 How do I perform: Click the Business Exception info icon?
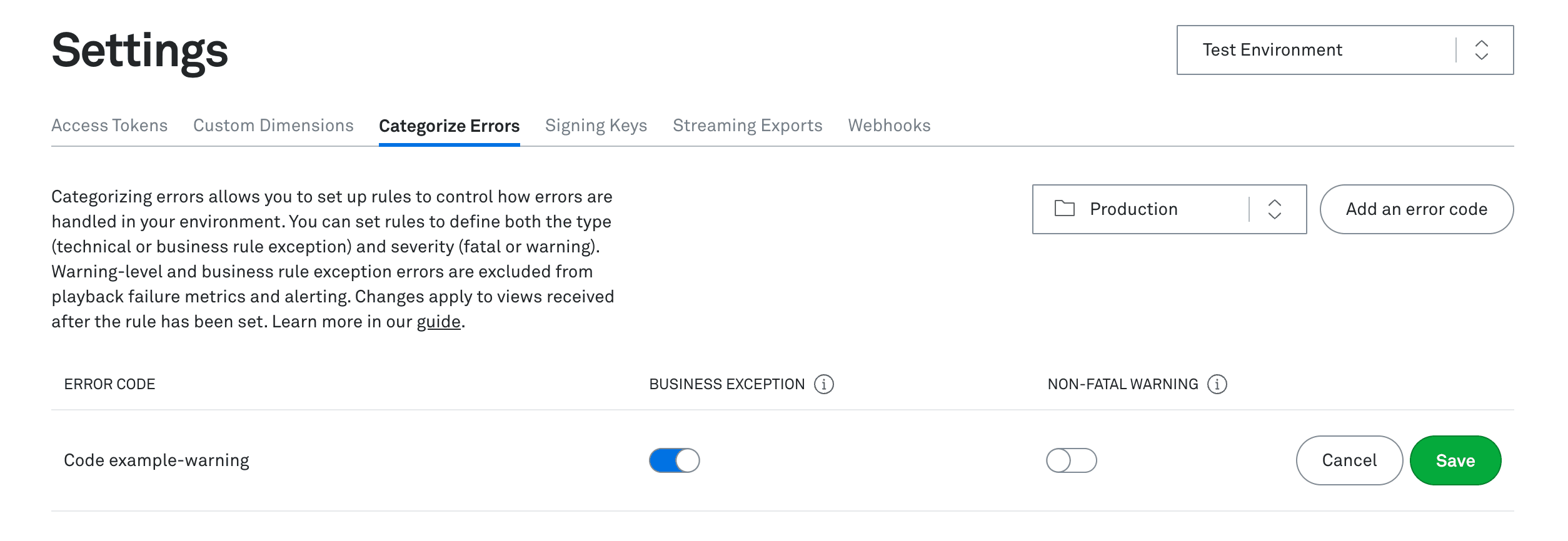(x=824, y=384)
